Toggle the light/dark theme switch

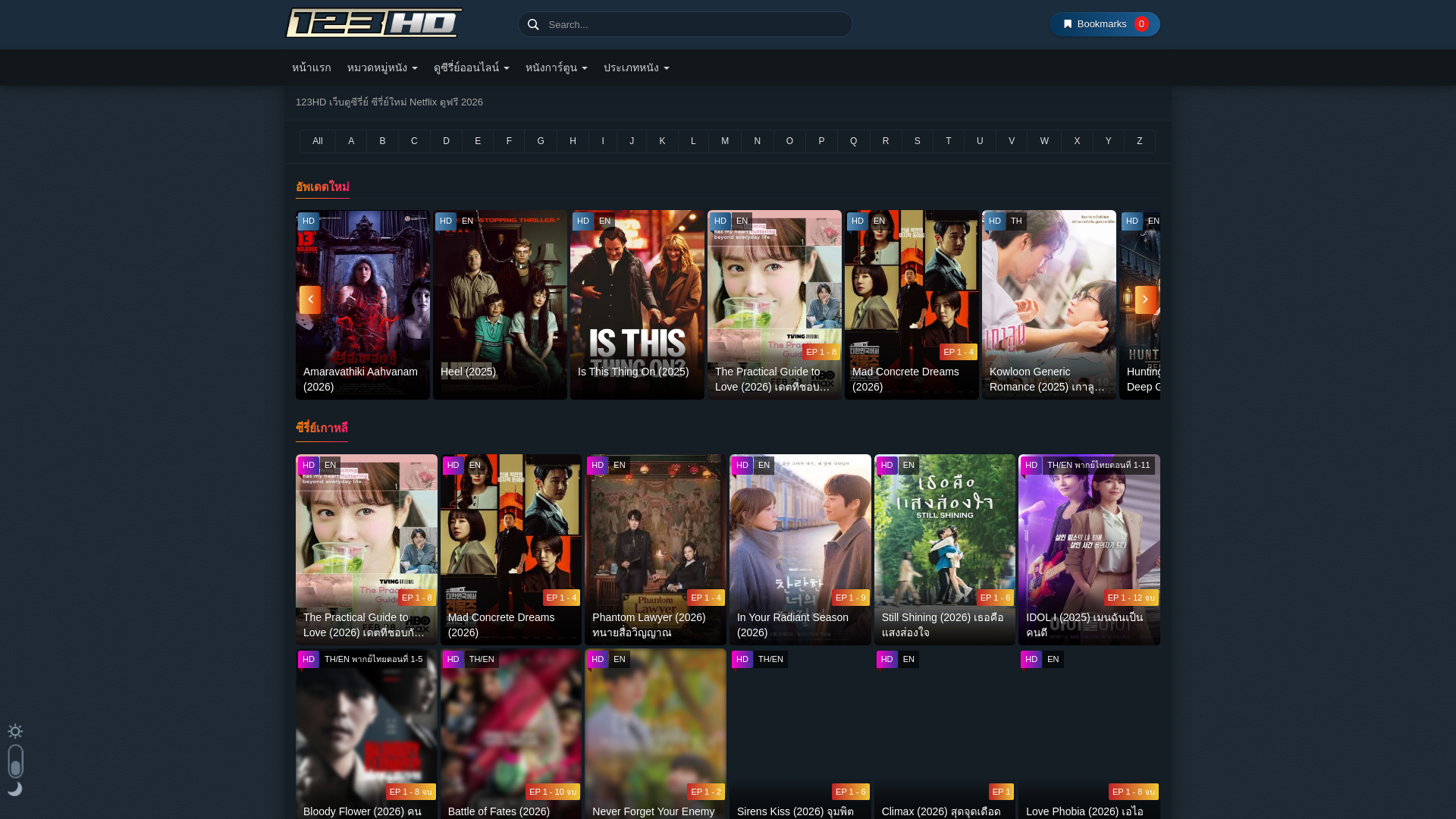coord(15,761)
